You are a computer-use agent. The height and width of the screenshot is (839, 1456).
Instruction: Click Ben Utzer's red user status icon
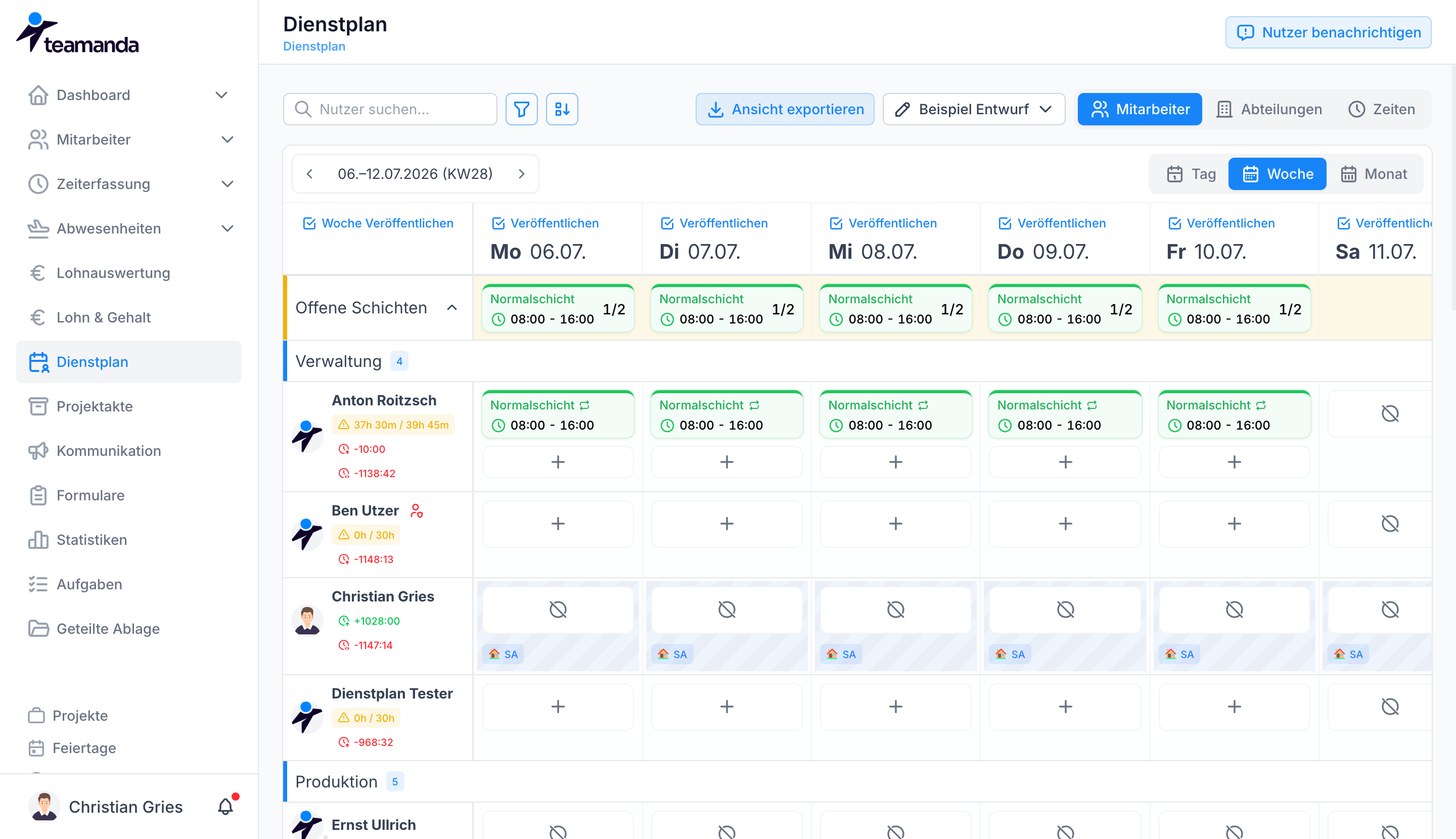[417, 510]
